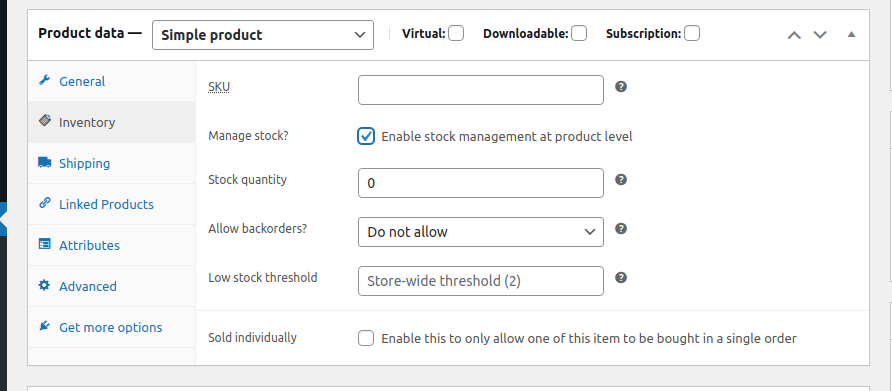Open the Get more options tab
The height and width of the screenshot is (391, 892).
112,327
